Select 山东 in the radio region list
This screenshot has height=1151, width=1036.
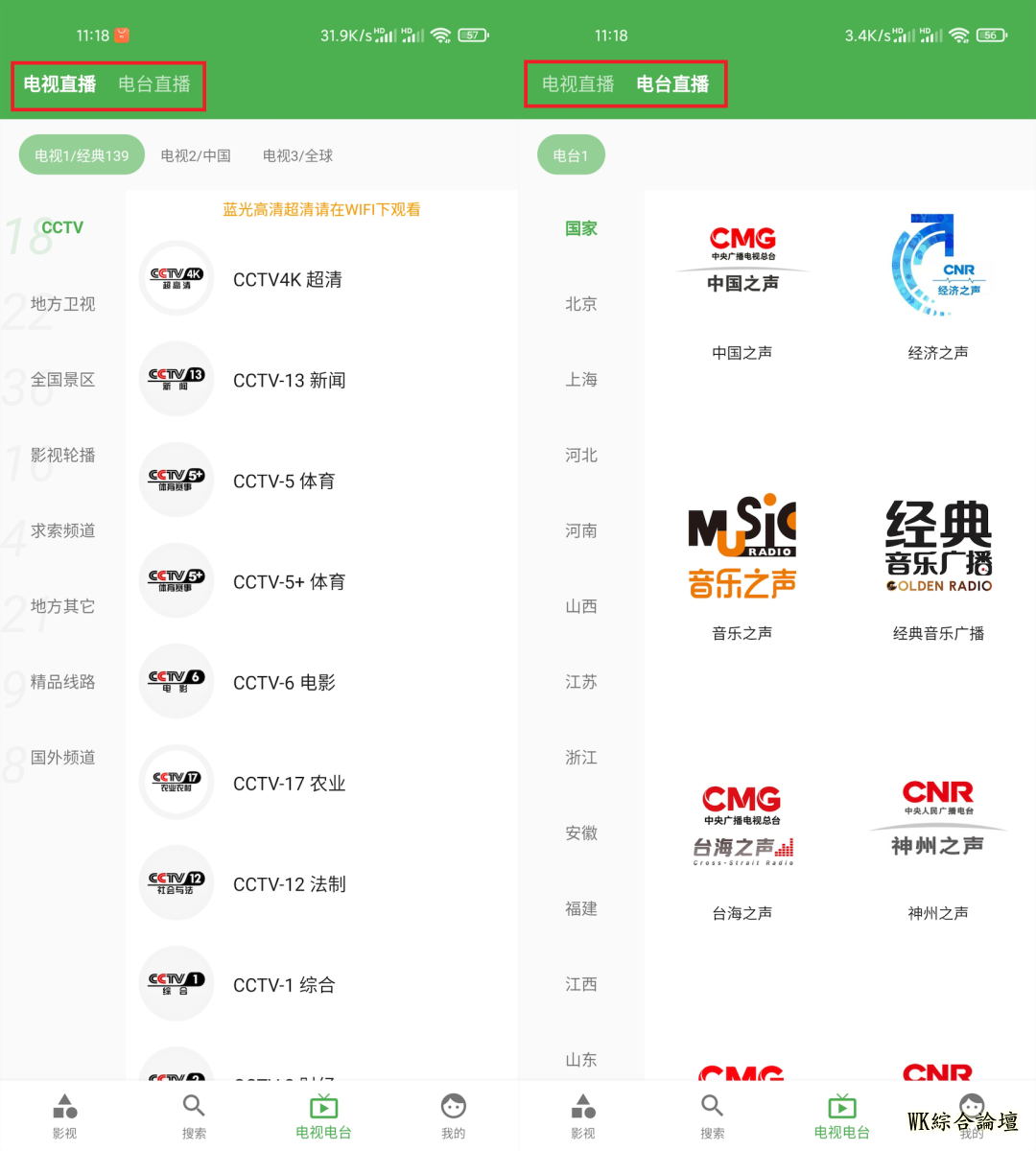coord(581,1060)
